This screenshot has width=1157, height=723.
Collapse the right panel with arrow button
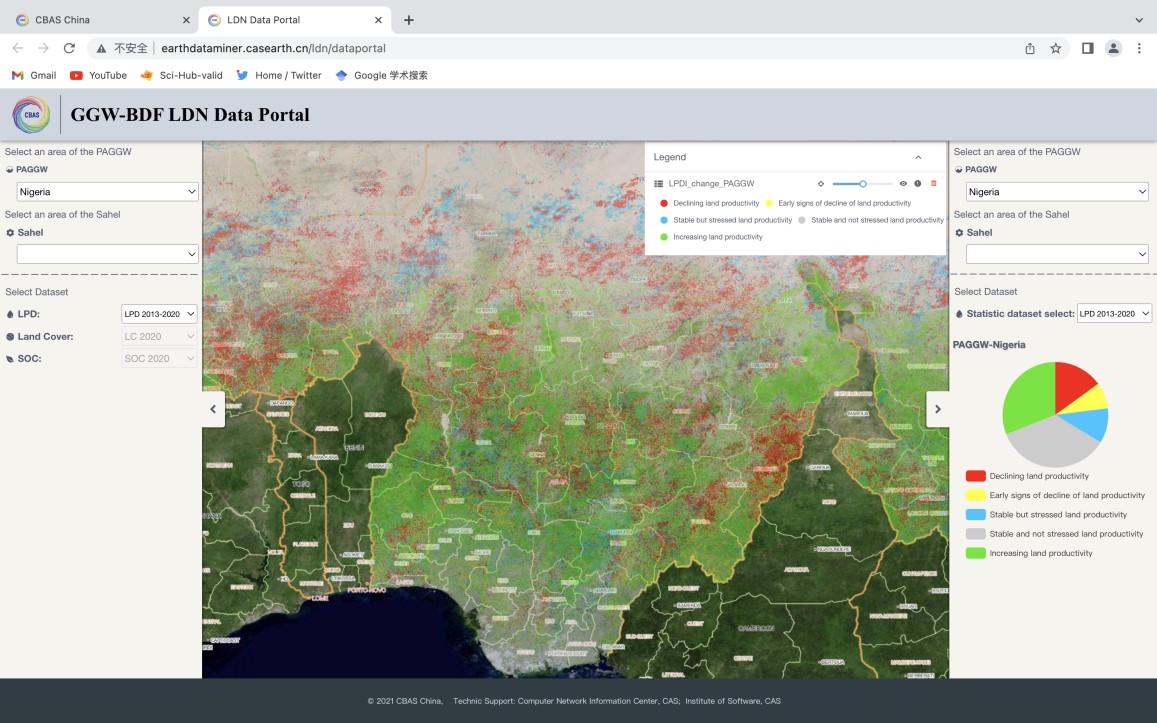937,409
